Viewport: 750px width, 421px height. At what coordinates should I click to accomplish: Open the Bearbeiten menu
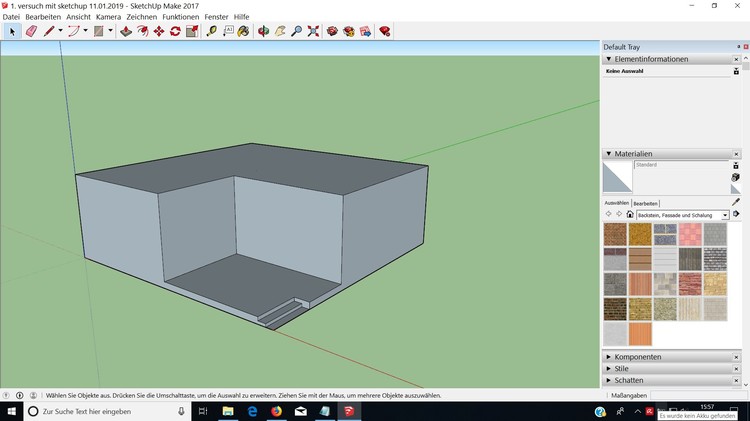(x=43, y=17)
